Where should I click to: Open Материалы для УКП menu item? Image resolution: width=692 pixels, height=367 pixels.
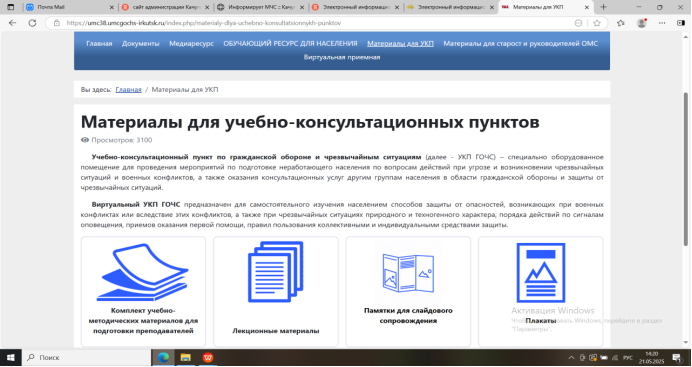(400, 43)
